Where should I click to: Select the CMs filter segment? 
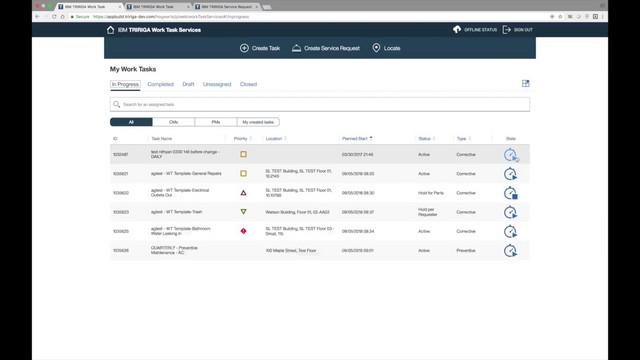173,122
